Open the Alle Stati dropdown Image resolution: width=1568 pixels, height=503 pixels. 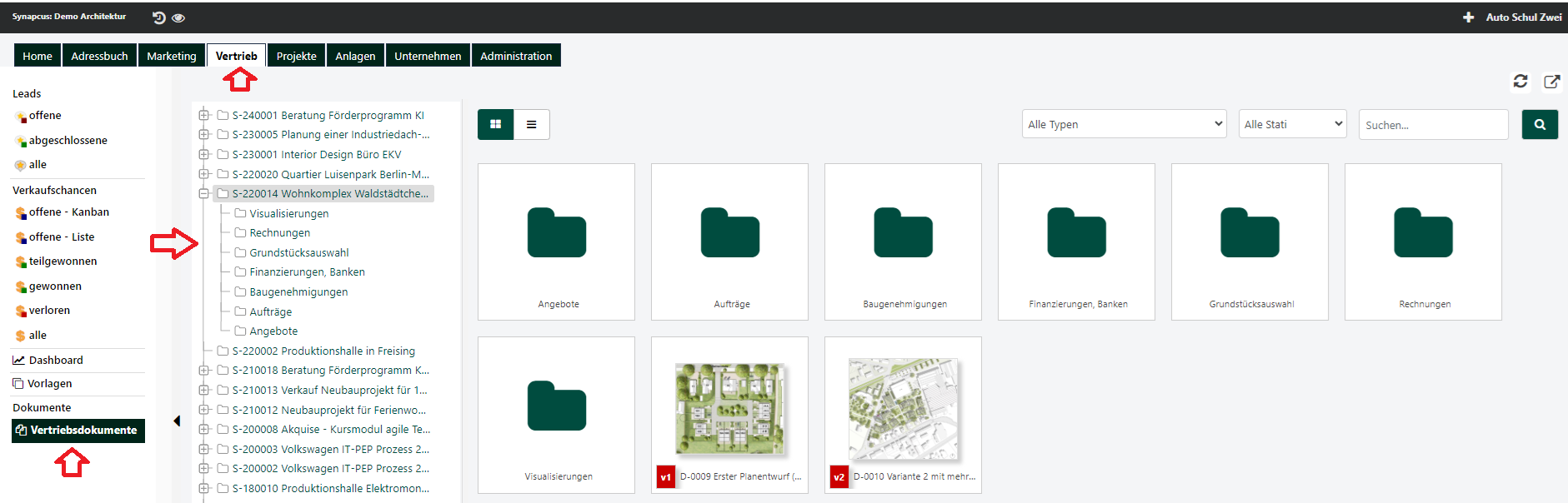click(x=1291, y=125)
